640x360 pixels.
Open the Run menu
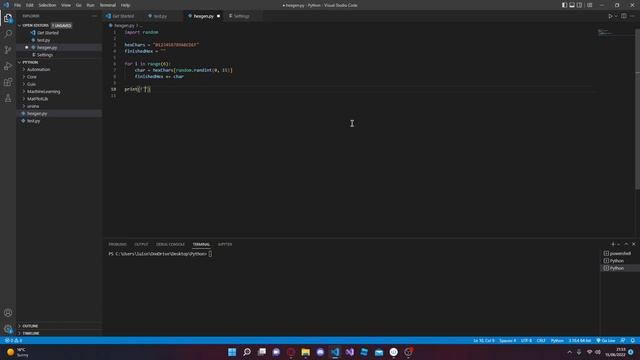click(x=91, y=5)
